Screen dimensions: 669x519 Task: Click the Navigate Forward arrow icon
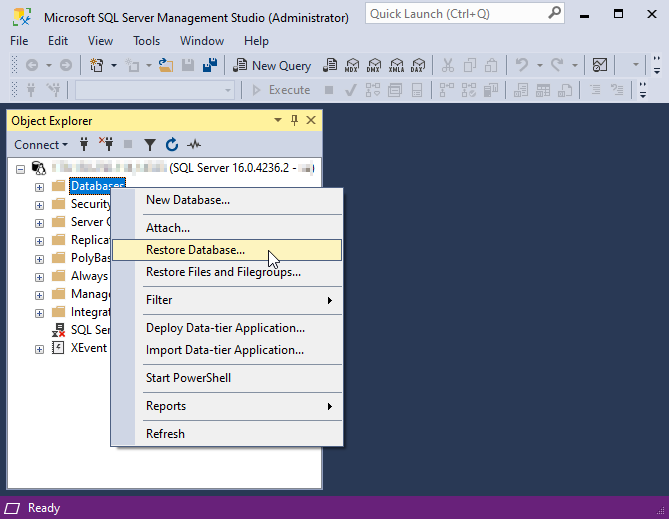[x=66, y=66]
